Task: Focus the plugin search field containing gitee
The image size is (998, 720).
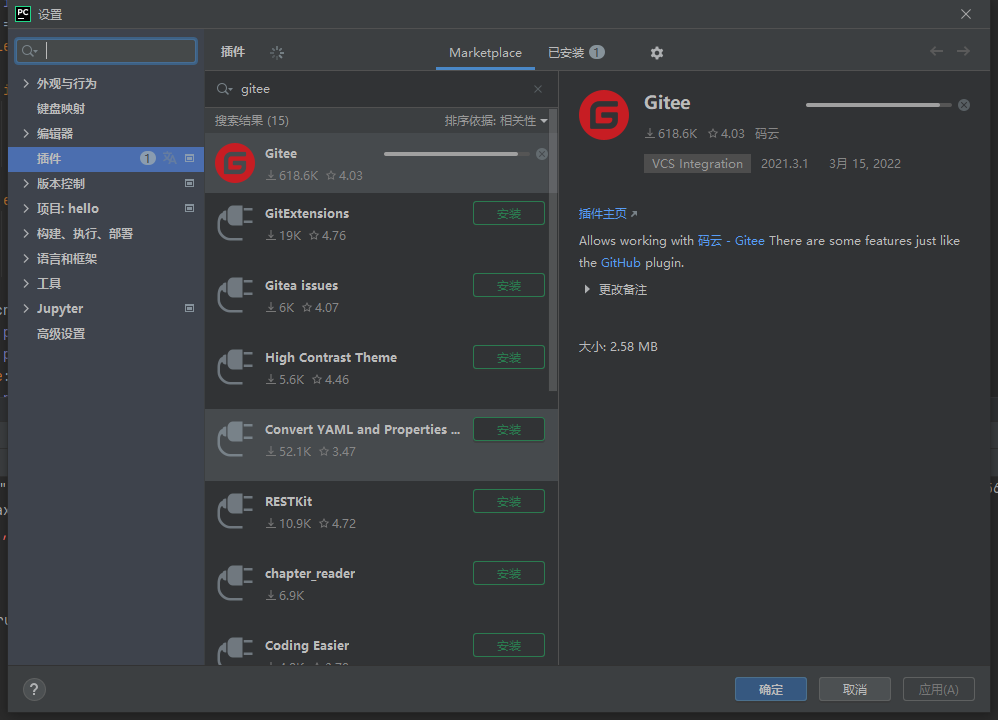Action: point(381,89)
